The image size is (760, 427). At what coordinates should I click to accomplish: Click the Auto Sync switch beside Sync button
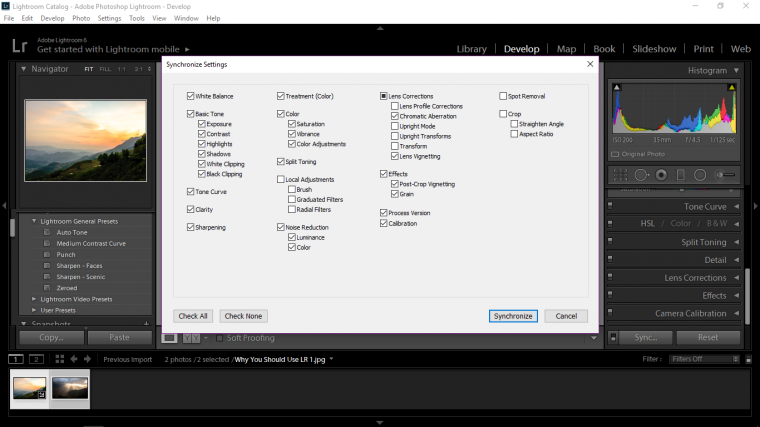(x=613, y=337)
